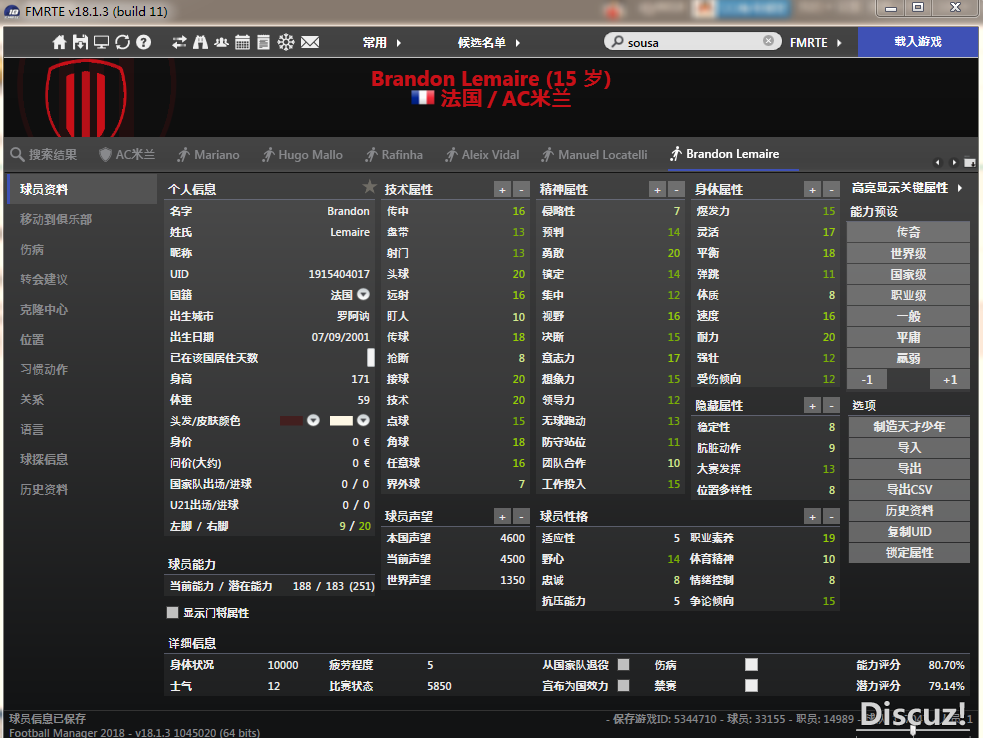The width and height of the screenshot is (983, 738).
Task: Open the people group icon in toolbar
Action: tap(221, 42)
